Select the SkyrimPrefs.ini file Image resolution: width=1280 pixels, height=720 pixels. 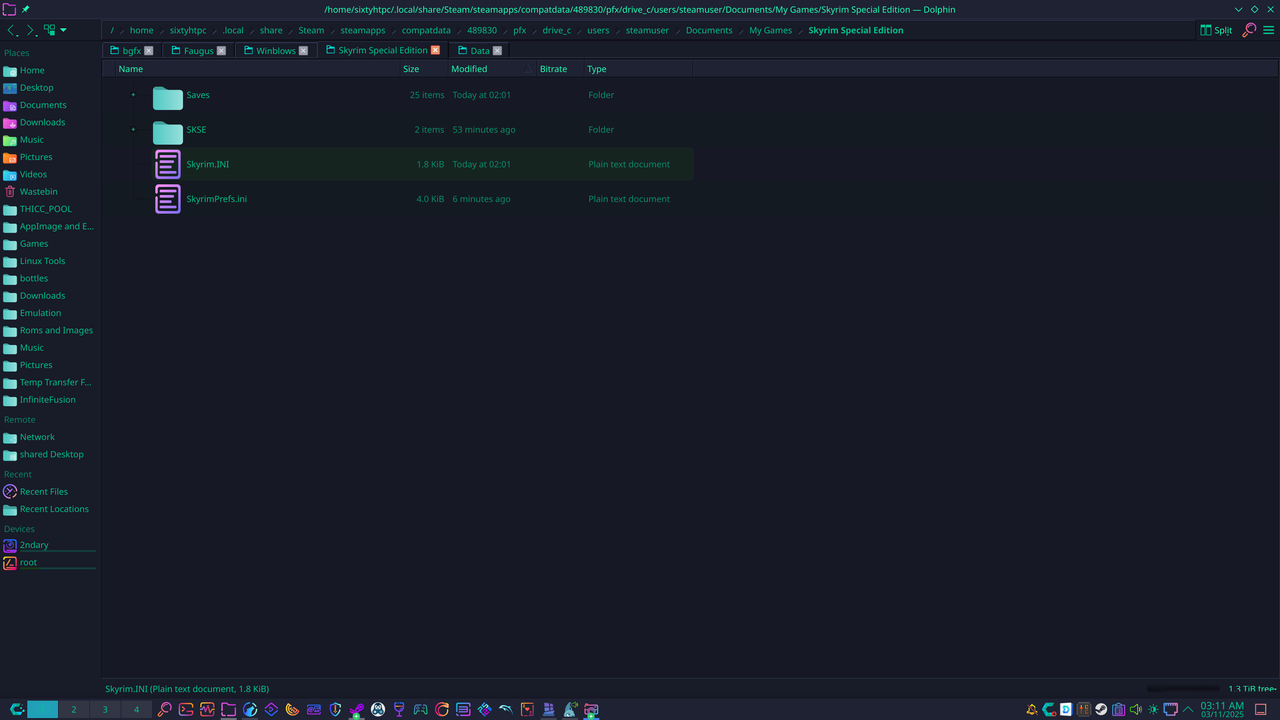pyautogui.click(x=217, y=198)
